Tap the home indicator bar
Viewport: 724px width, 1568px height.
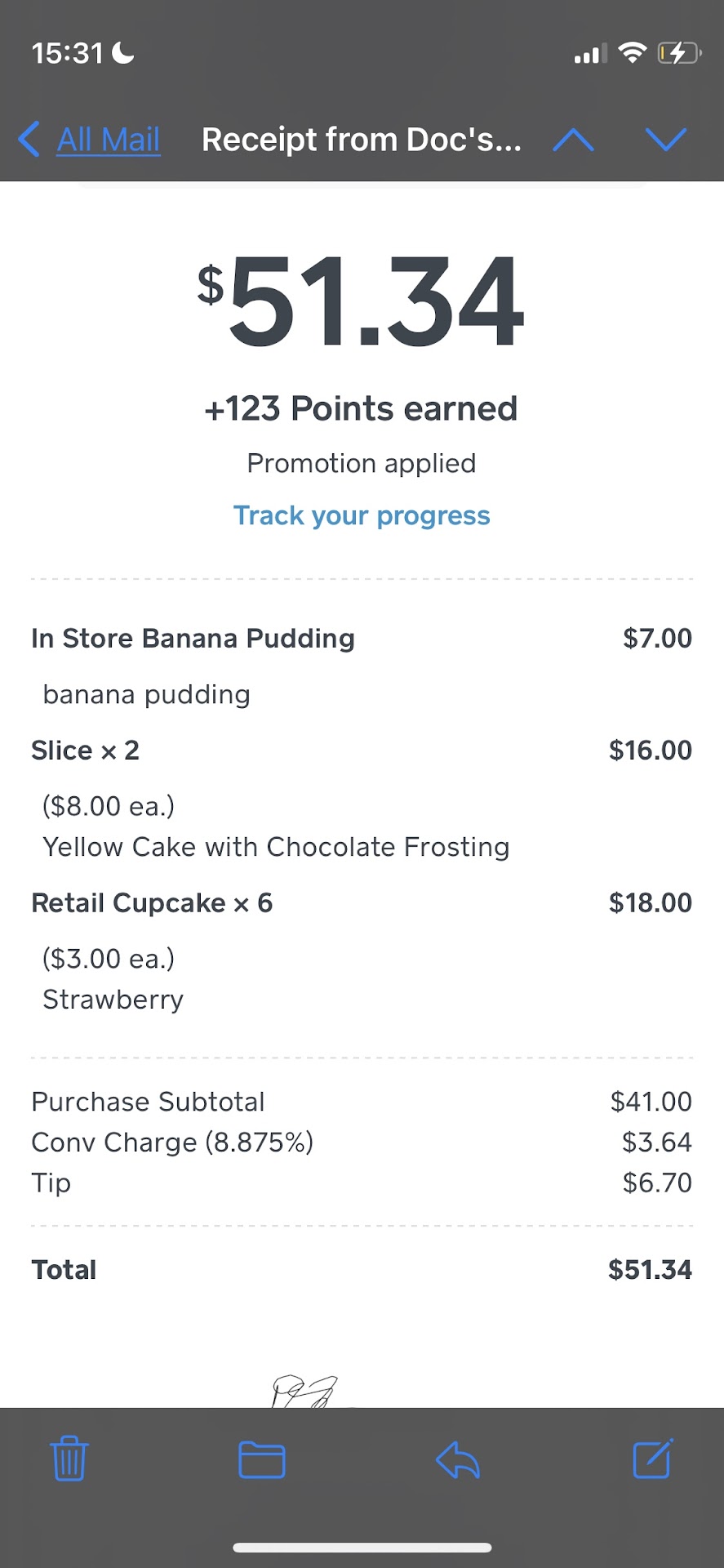tap(362, 1547)
